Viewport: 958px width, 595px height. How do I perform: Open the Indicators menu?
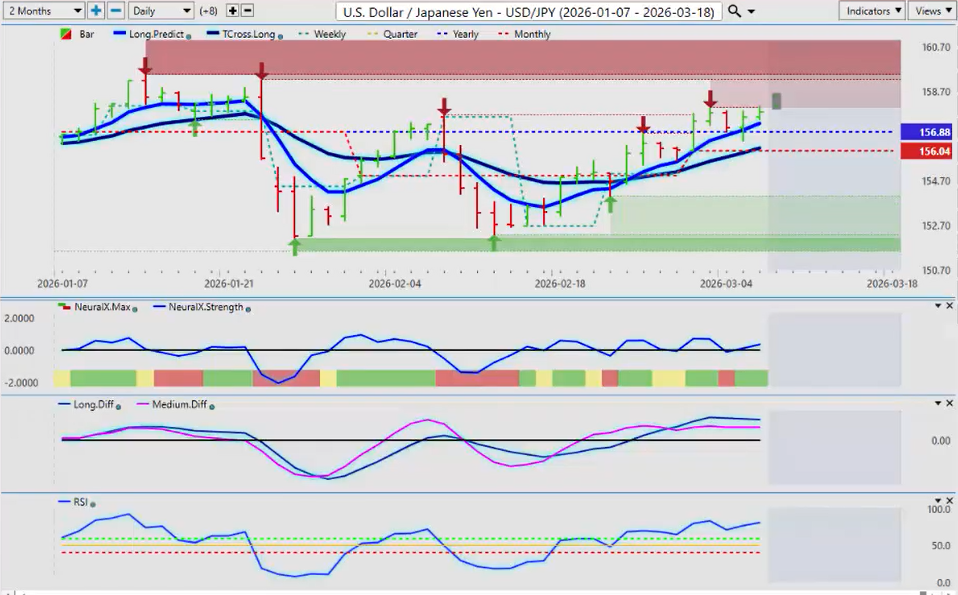(x=871, y=10)
